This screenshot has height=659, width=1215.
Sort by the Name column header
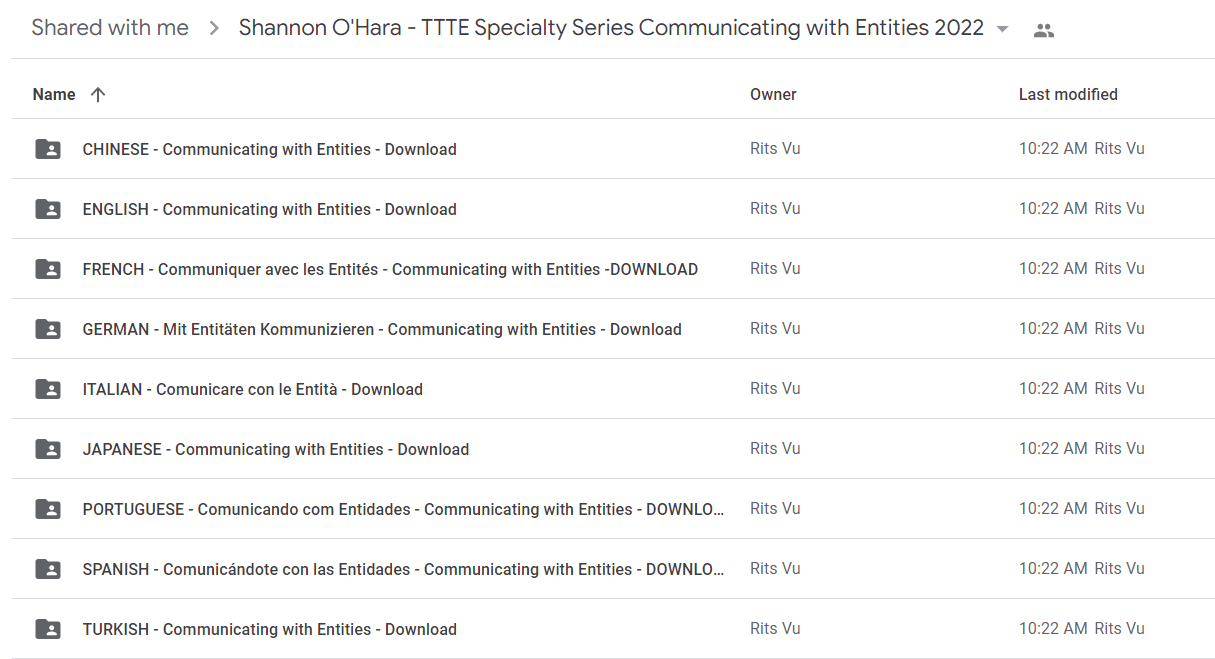(54, 95)
